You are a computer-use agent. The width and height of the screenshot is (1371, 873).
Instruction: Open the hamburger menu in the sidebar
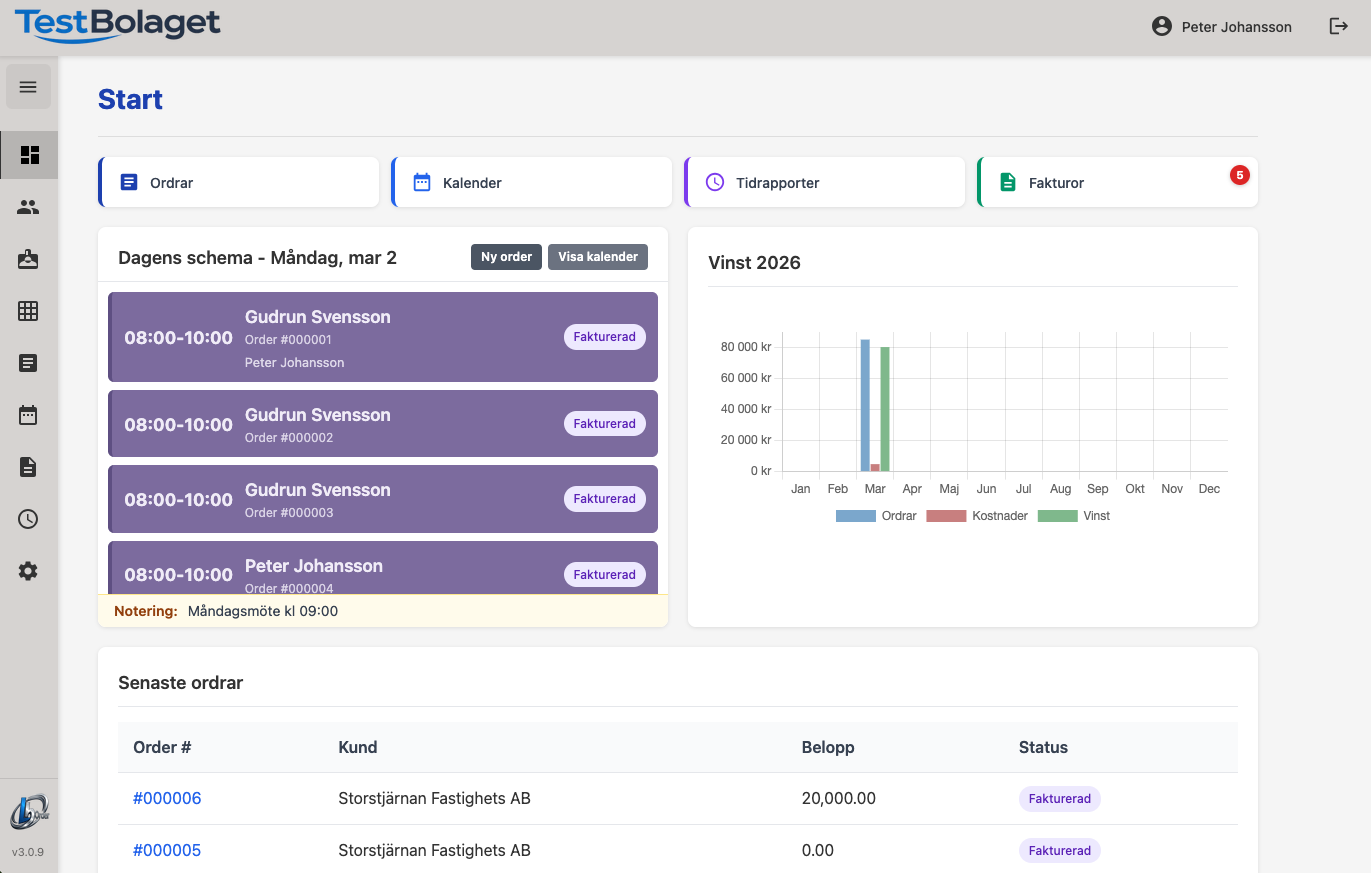tap(28, 87)
